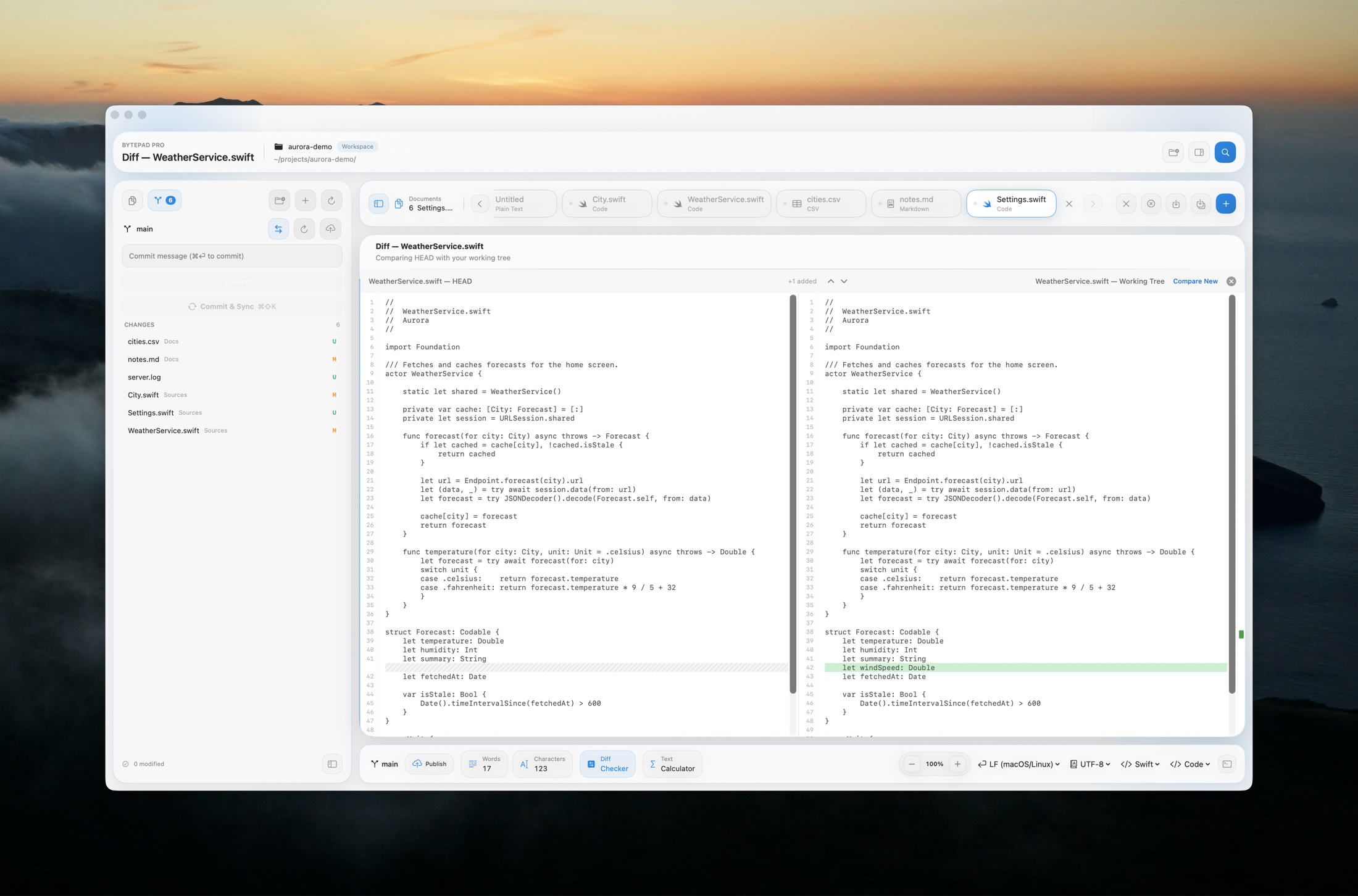This screenshot has width=1358, height=896.
Task: Toggle the document list panel button
Action: pyautogui.click(x=378, y=204)
